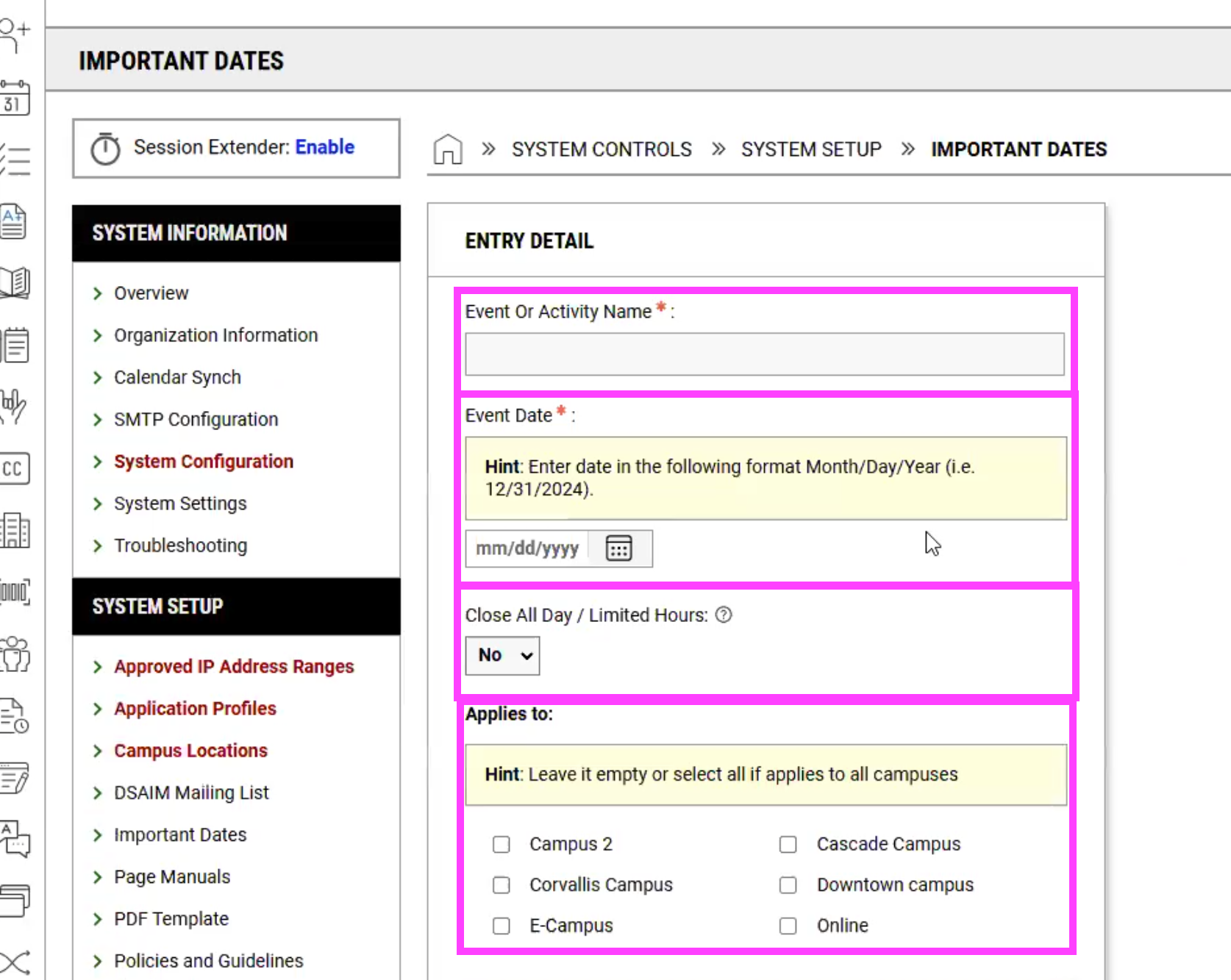
Task: Open the date picker calendar icon
Action: (618, 548)
